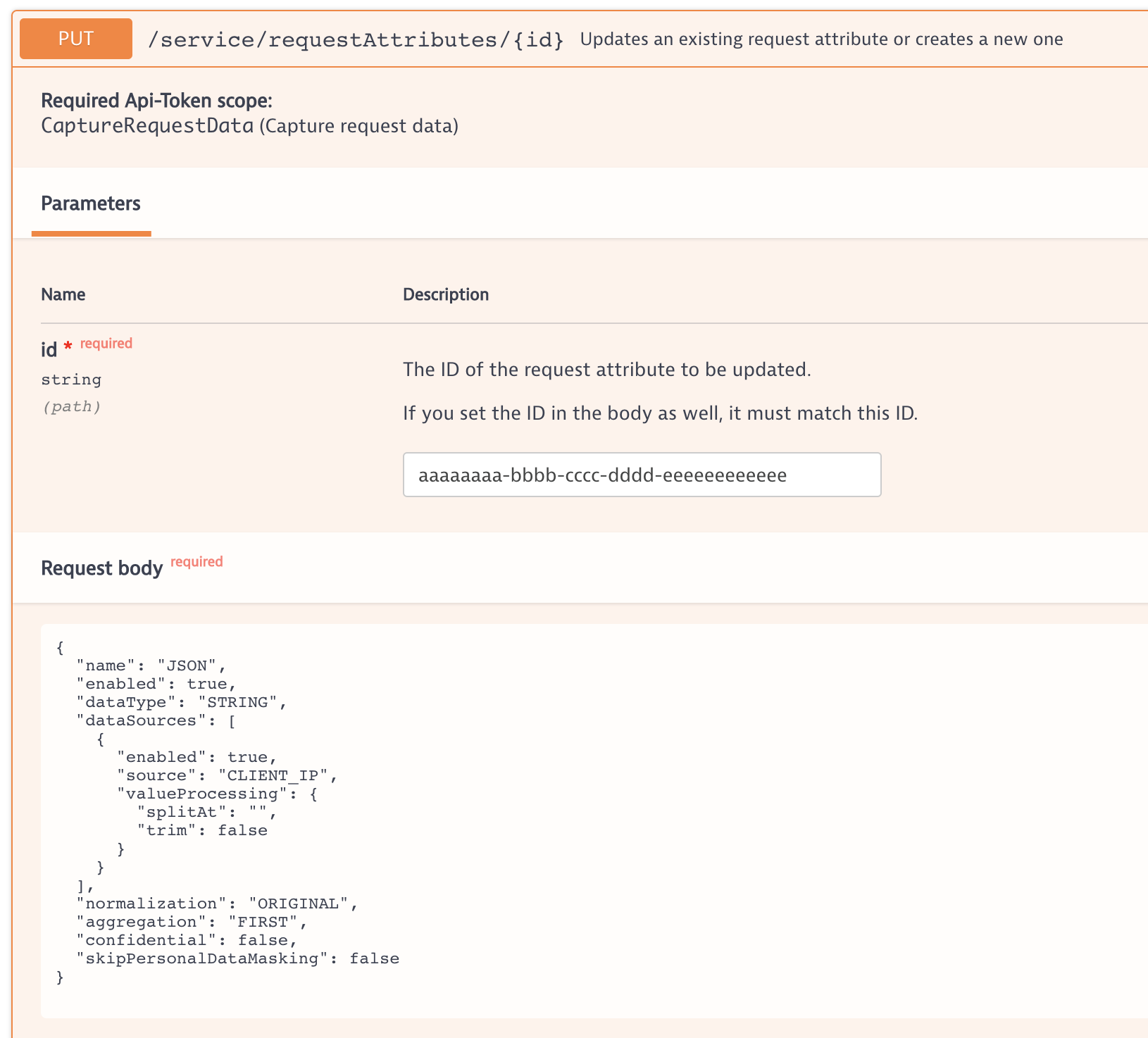The width and height of the screenshot is (1148, 1038).
Task: Focus the id path parameter input field
Action: pos(642,475)
